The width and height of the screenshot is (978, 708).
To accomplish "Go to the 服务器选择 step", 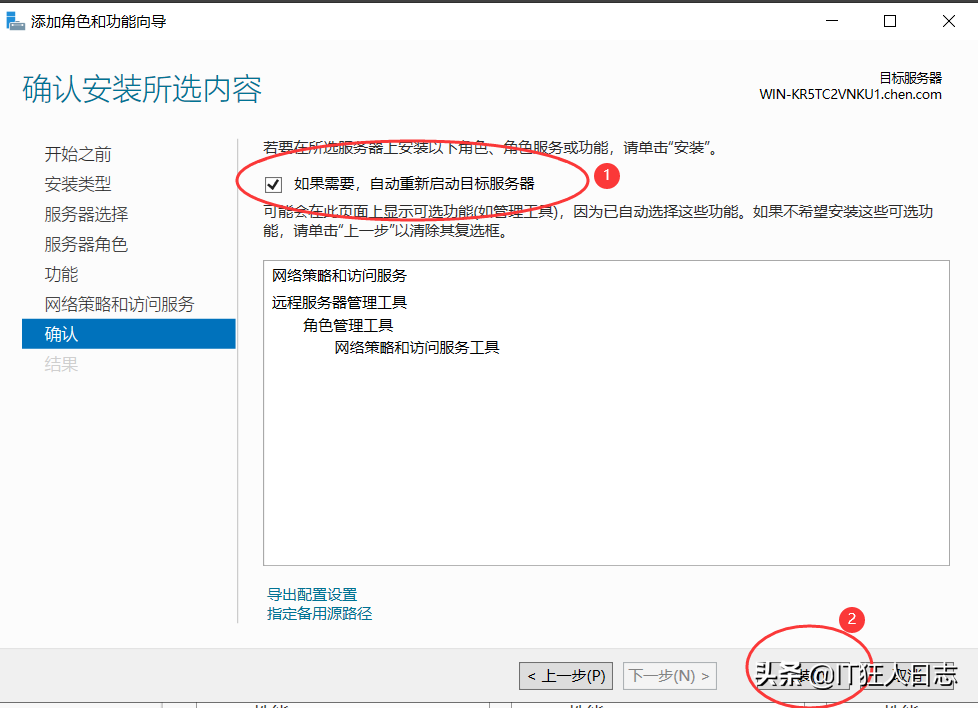I will tap(86, 214).
